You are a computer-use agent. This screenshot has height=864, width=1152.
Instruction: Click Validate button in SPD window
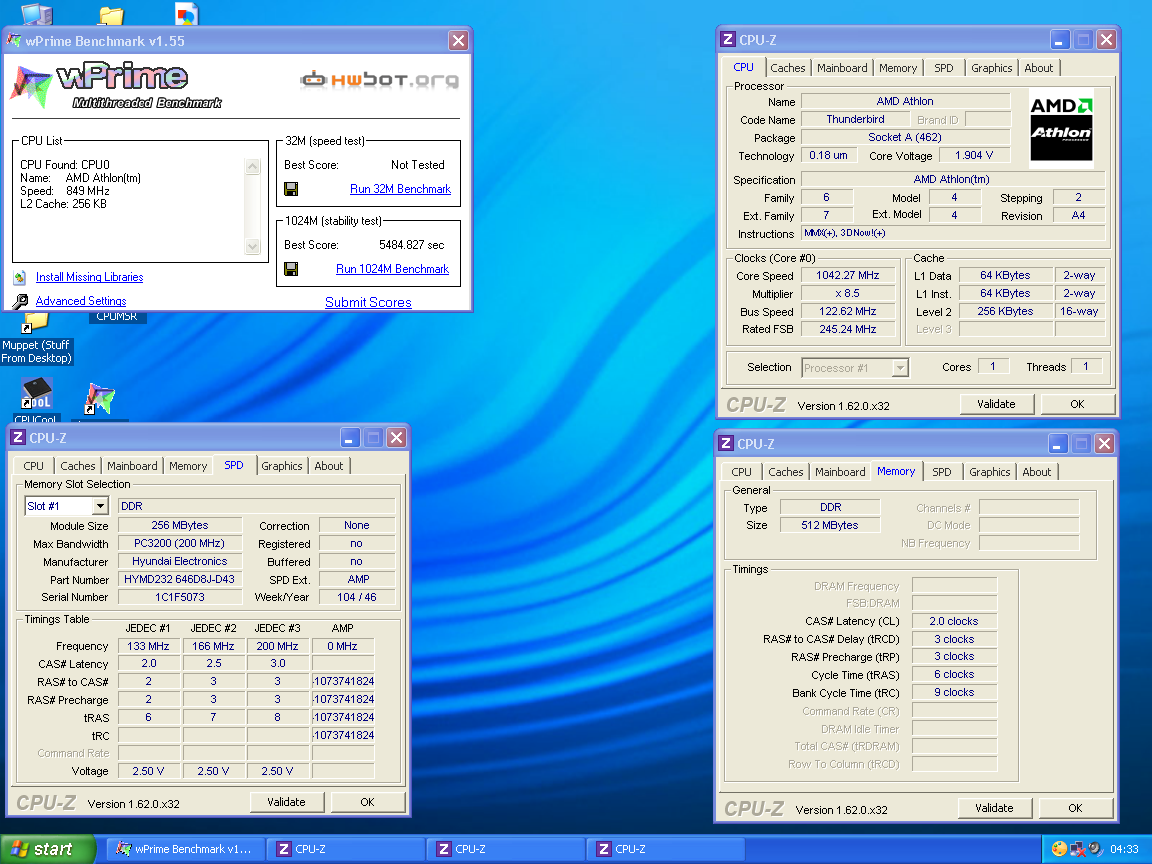[287, 802]
